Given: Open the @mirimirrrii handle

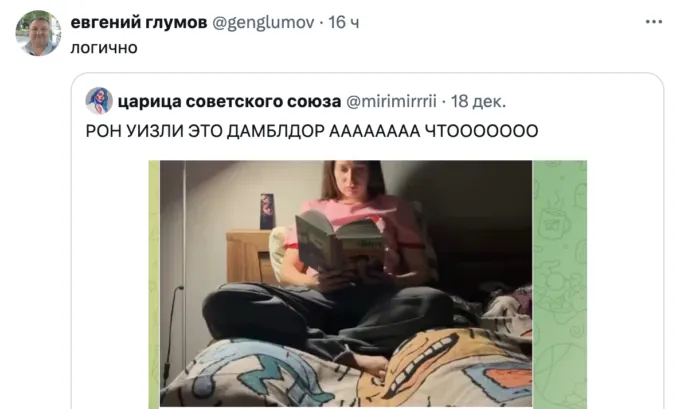Looking at the screenshot, I should tap(391, 101).
